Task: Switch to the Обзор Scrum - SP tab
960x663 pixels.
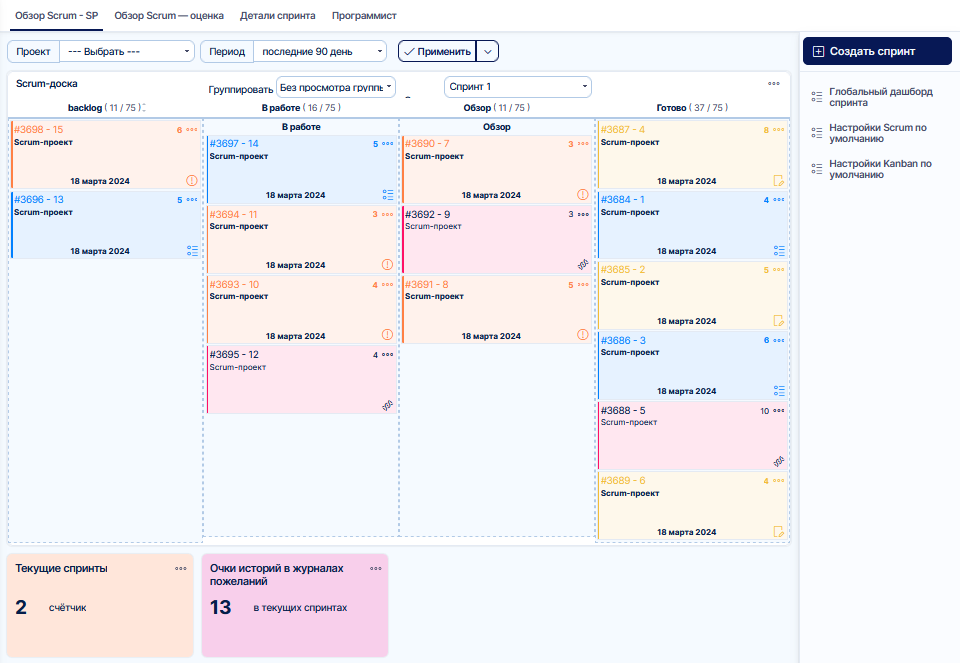Action: [x=56, y=15]
